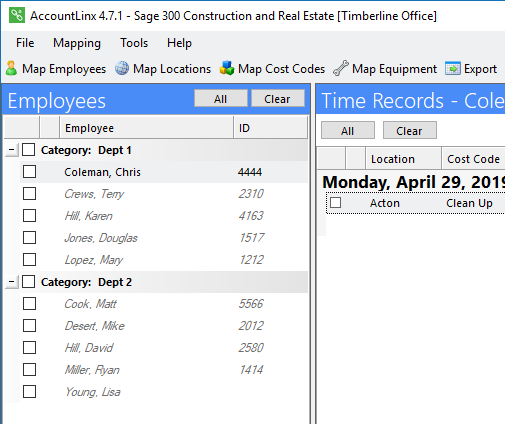The width and height of the screenshot is (505, 424).
Task: Clear the time records selection
Action: click(x=410, y=130)
